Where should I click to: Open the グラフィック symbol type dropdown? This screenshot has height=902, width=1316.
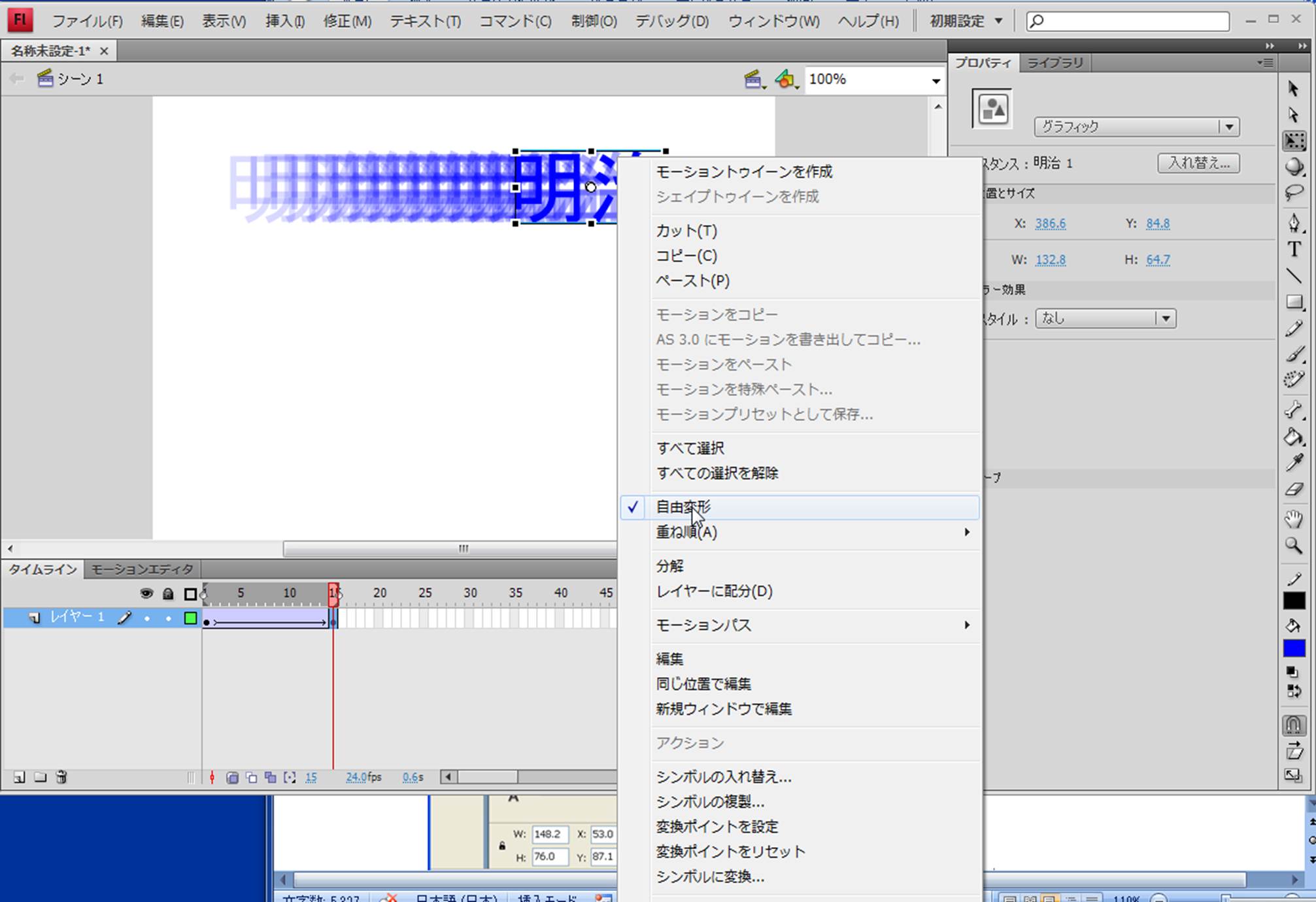tap(1229, 127)
